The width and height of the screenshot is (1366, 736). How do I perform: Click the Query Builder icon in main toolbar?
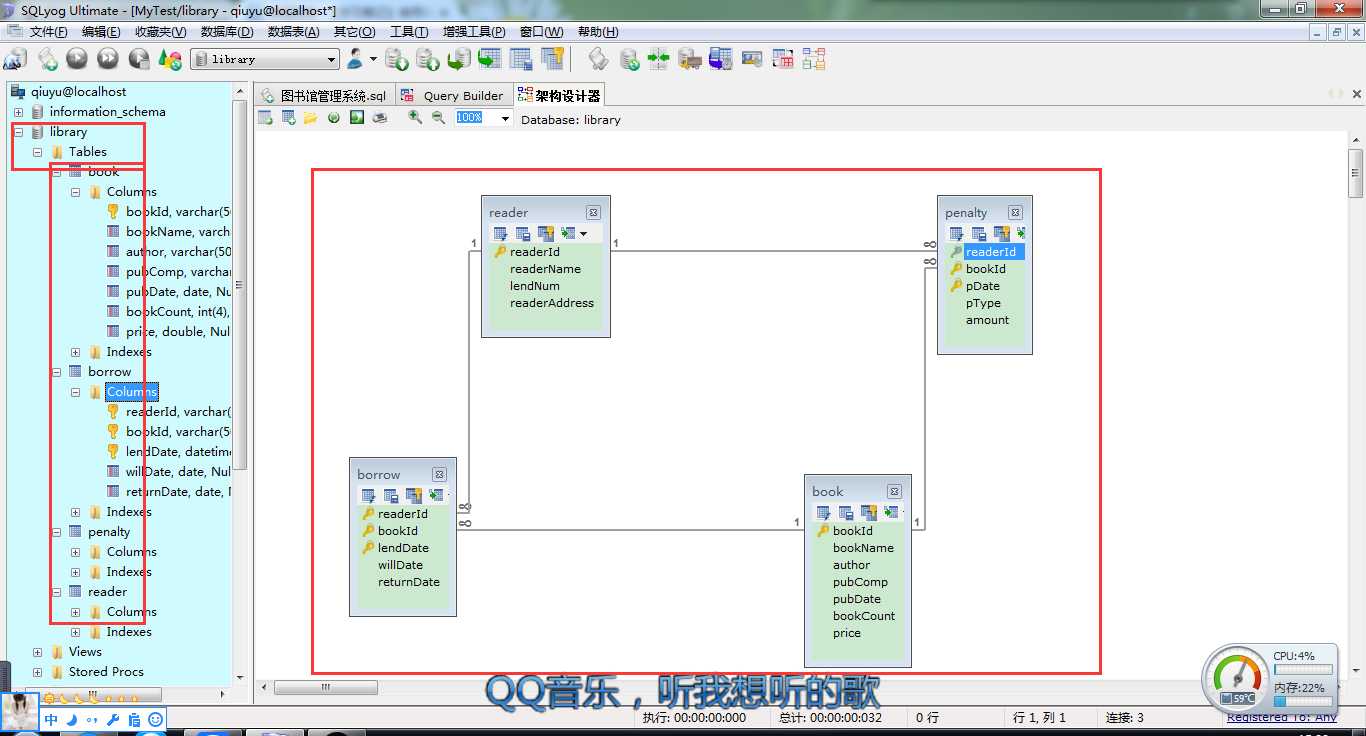pos(782,59)
